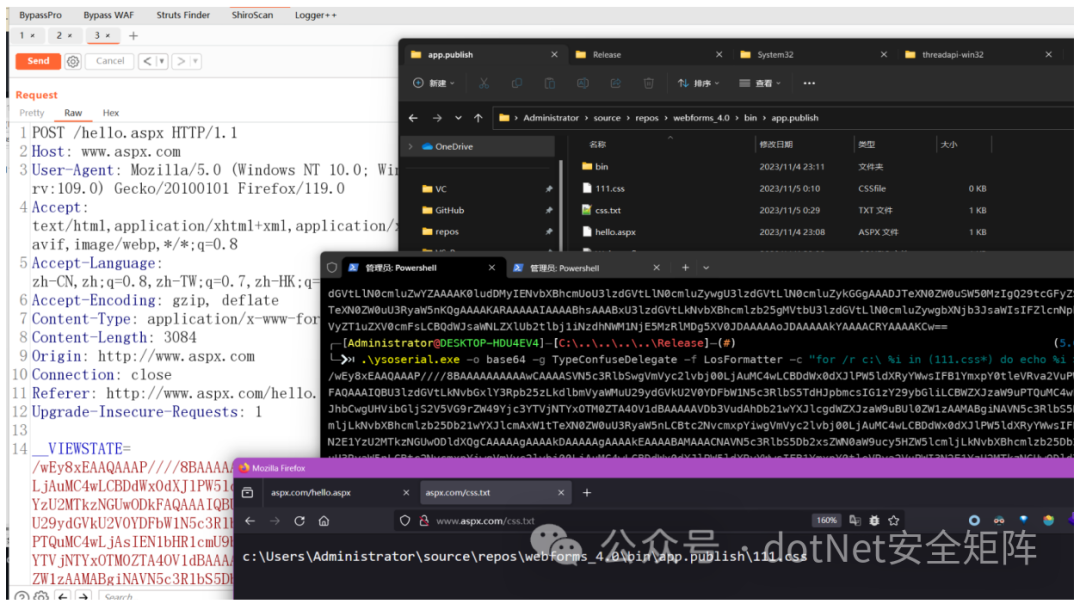The height and width of the screenshot is (604, 1080).
Task: Close Repeater tab 3
Action: click(108, 35)
